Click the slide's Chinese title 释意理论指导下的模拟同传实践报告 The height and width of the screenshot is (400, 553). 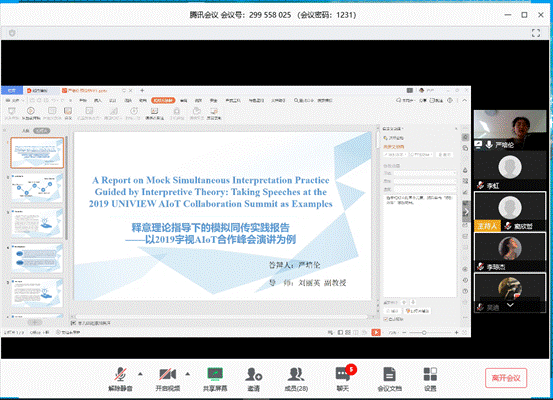point(211,227)
